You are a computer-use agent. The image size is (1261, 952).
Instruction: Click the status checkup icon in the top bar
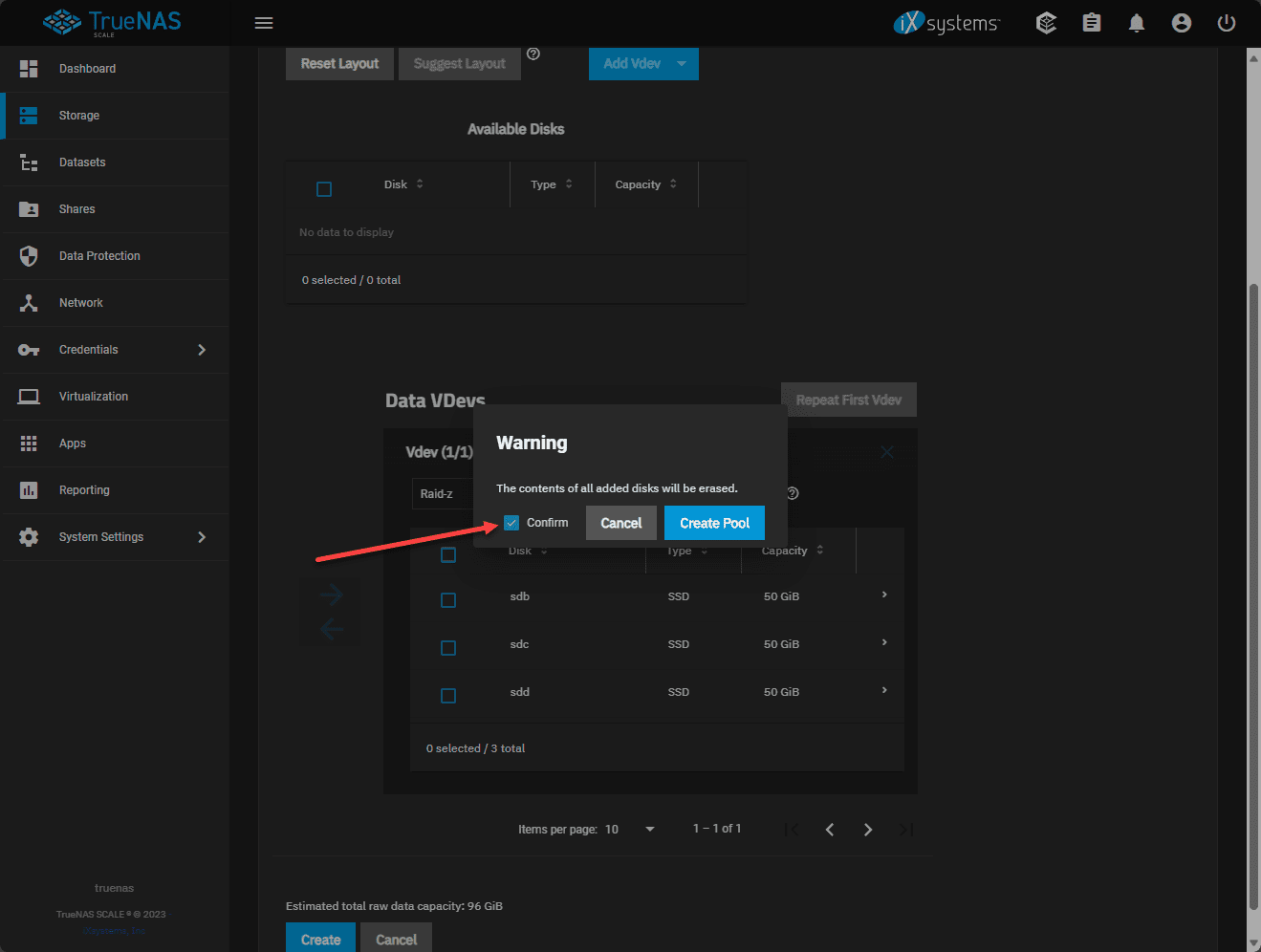tap(1046, 22)
